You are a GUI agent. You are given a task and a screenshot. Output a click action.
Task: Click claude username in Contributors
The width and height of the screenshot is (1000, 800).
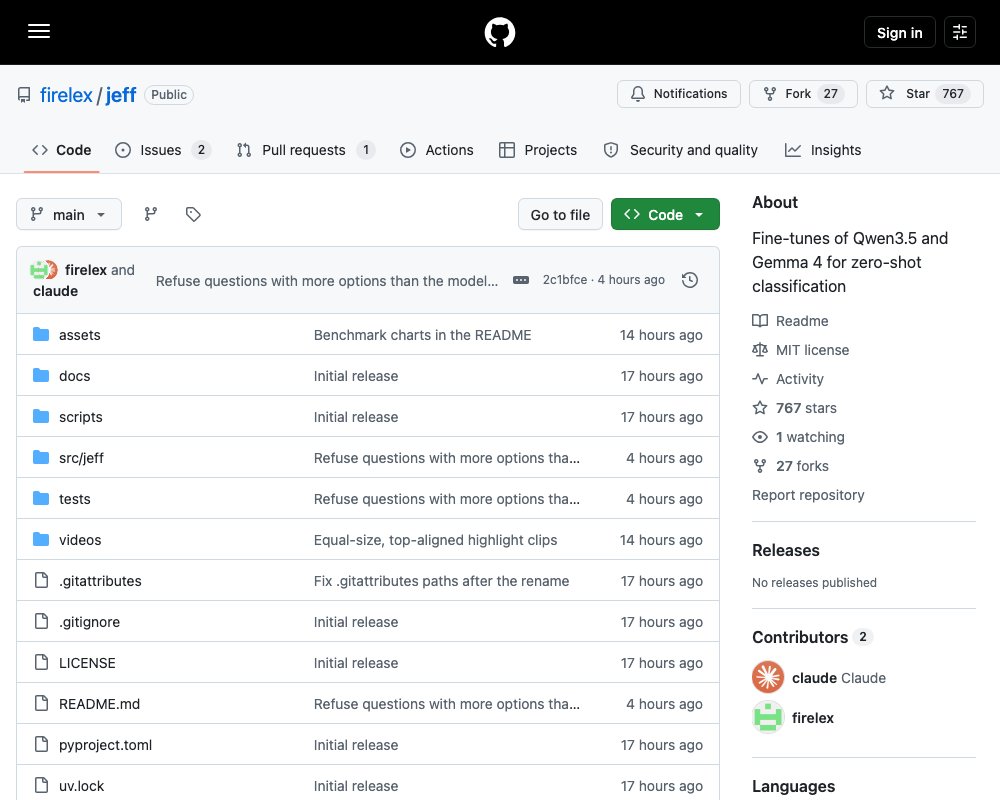(x=814, y=678)
